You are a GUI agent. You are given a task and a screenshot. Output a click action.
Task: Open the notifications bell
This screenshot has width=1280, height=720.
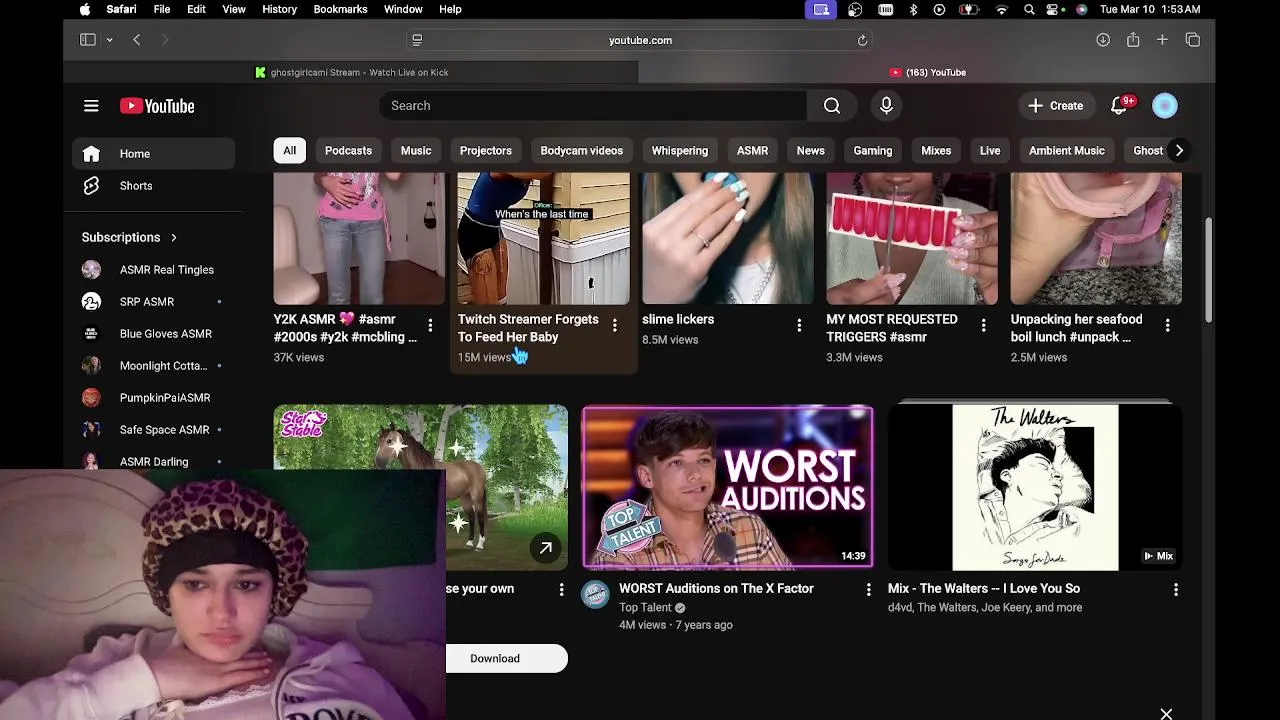tap(1119, 106)
